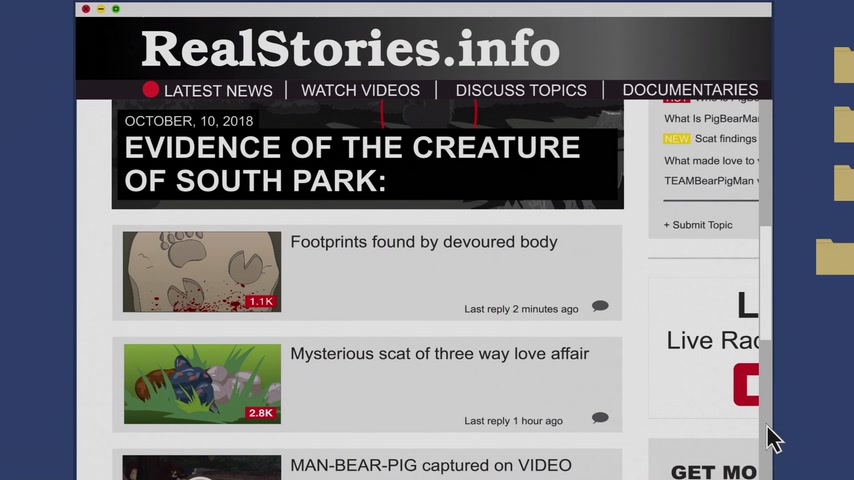Click the red Live Radio play button

pyautogui.click(x=746, y=385)
